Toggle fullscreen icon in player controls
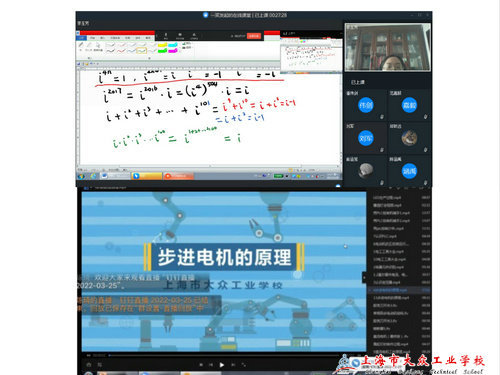Image resolution: width=500 pixels, height=375 pixels. click(244, 365)
